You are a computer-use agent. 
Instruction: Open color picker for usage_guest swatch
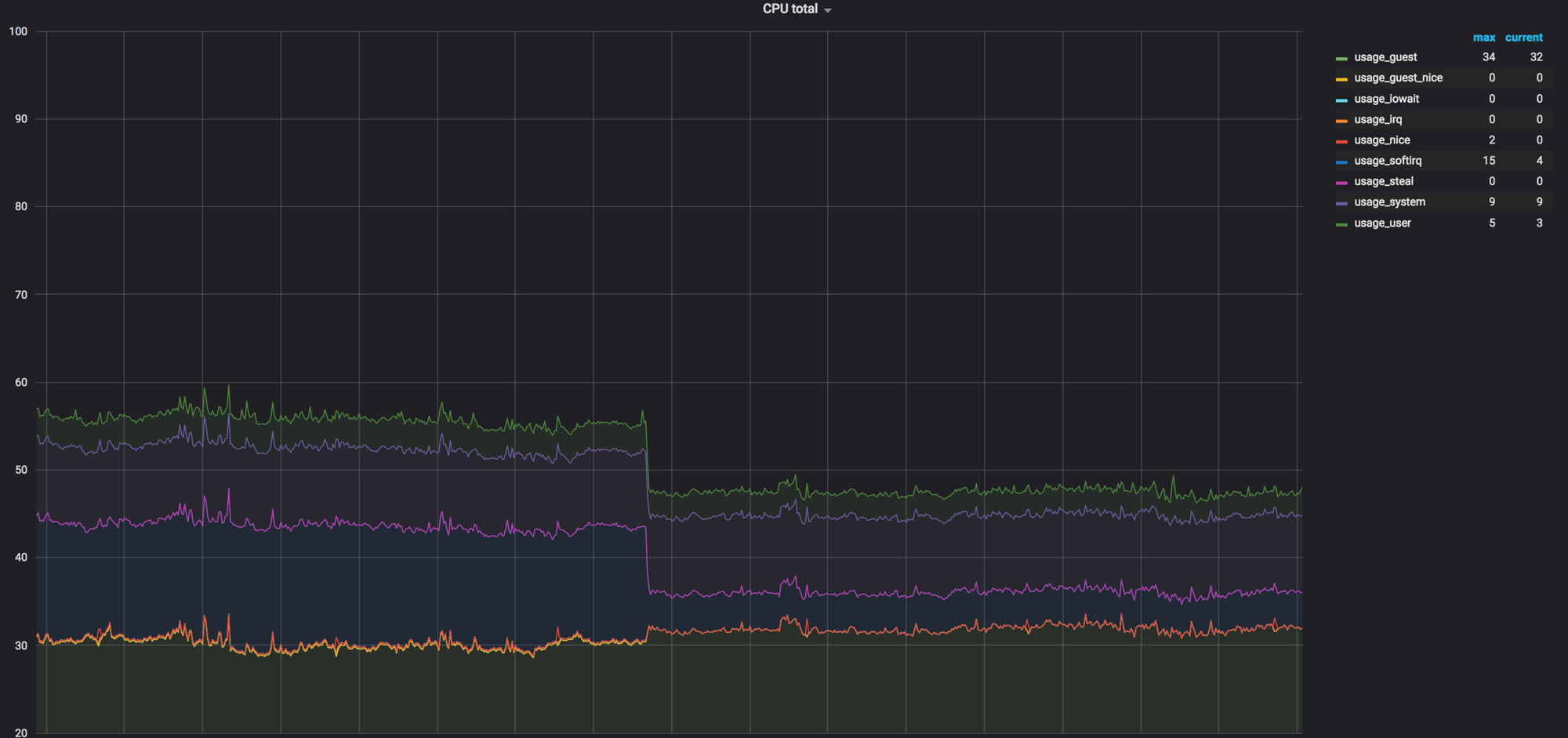(1341, 59)
